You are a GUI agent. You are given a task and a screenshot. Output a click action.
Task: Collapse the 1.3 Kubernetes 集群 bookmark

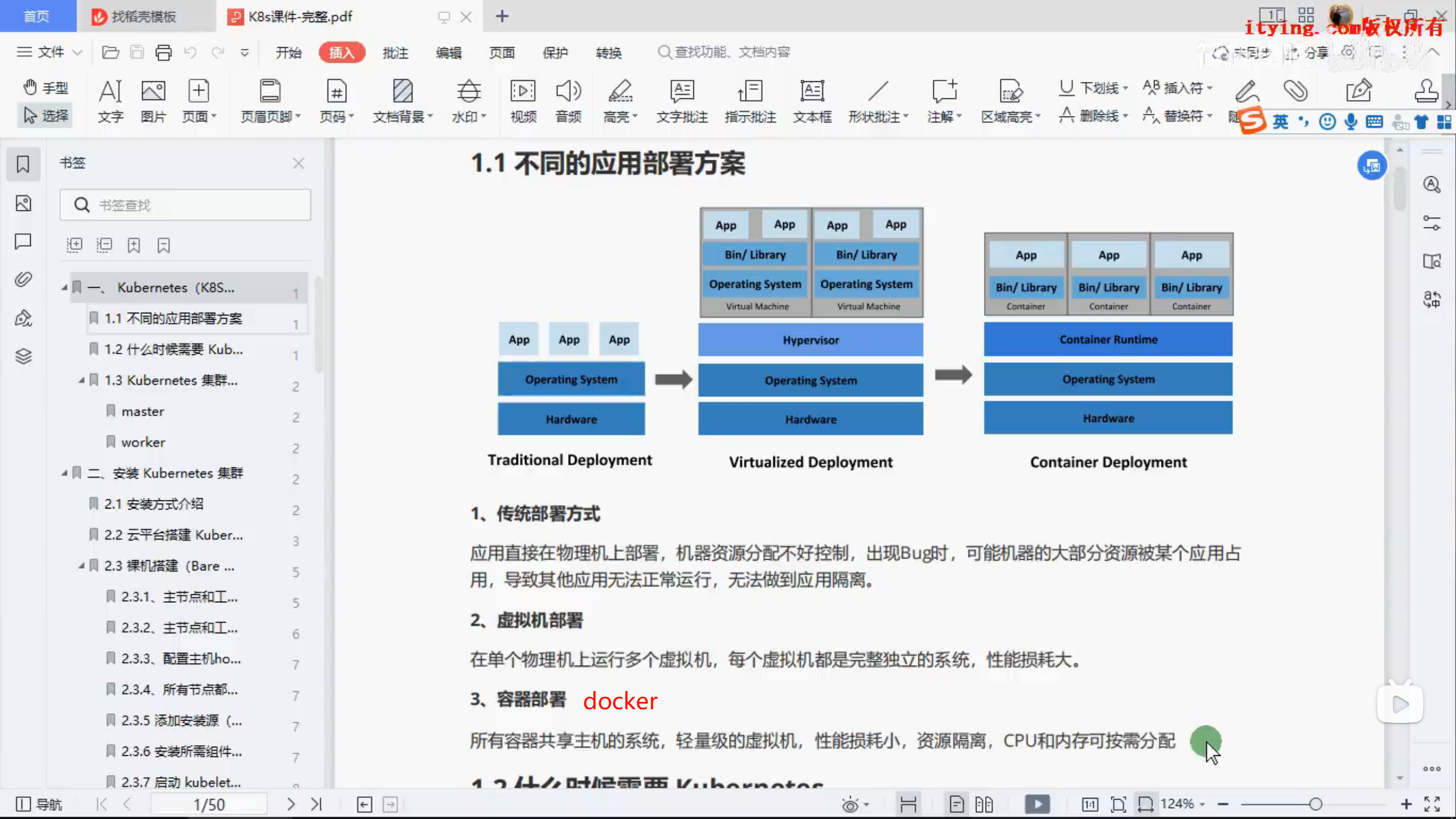[81, 380]
